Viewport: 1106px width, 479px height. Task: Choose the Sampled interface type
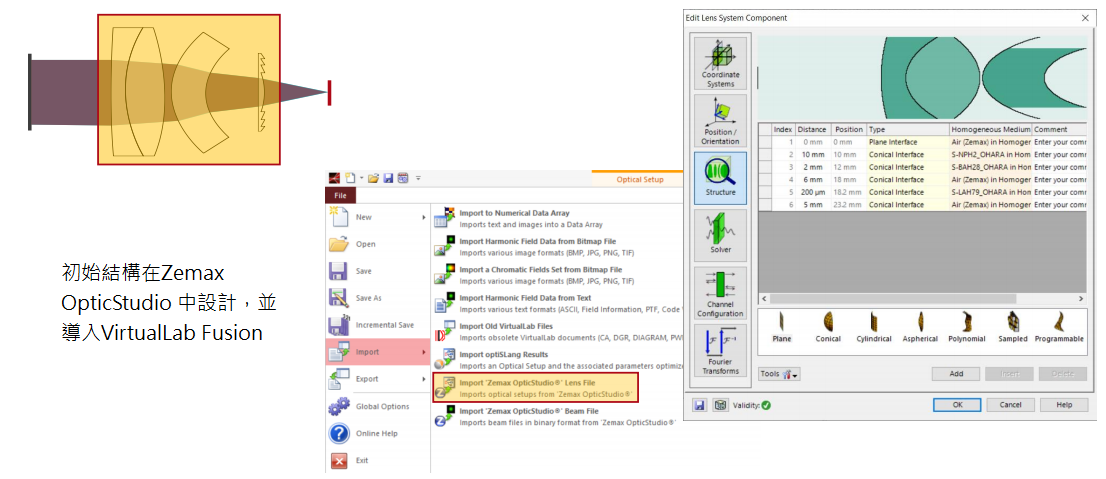[x=1013, y=328]
